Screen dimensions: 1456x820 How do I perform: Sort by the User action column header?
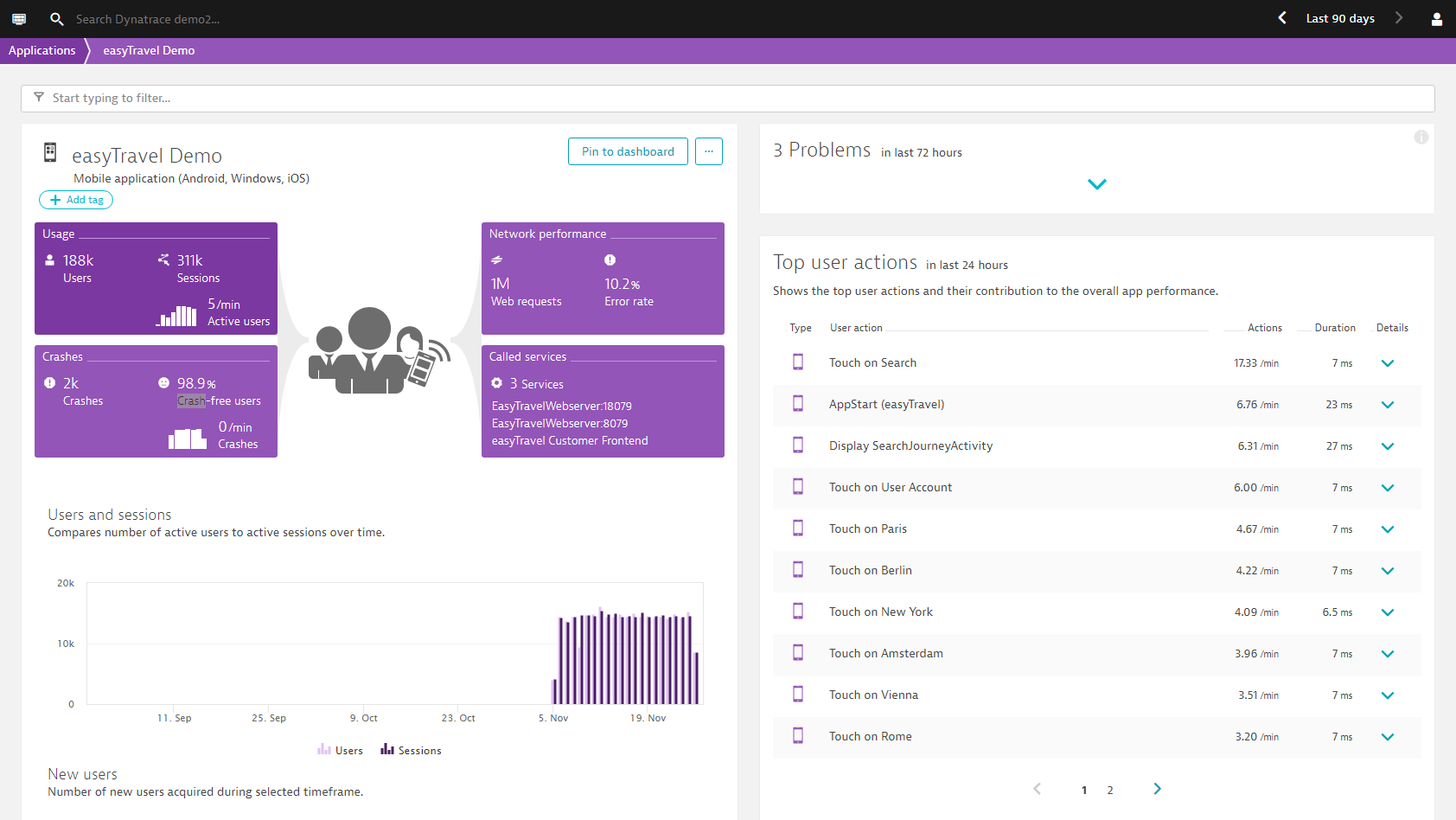pos(856,328)
